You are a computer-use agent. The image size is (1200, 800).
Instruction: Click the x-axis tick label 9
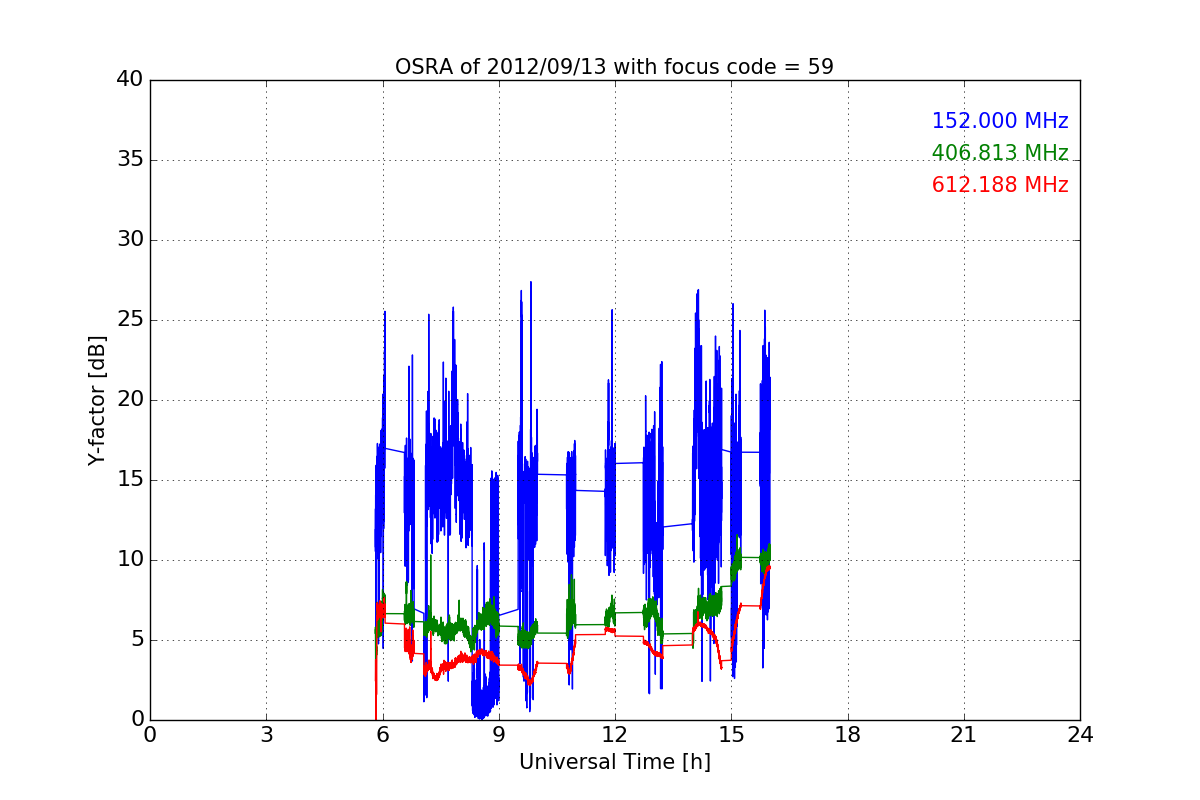(x=498, y=735)
